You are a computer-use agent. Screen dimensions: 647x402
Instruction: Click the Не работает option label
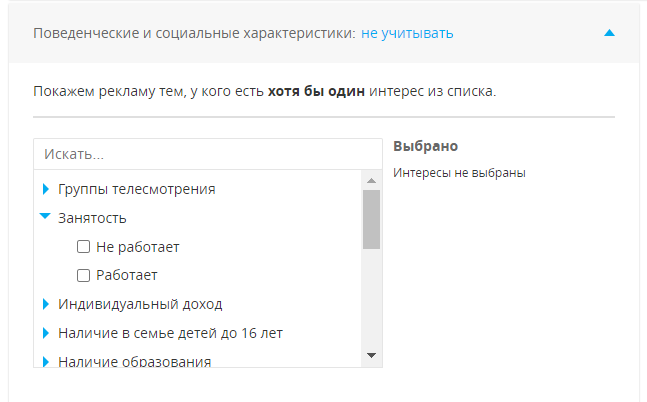pos(138,247)
